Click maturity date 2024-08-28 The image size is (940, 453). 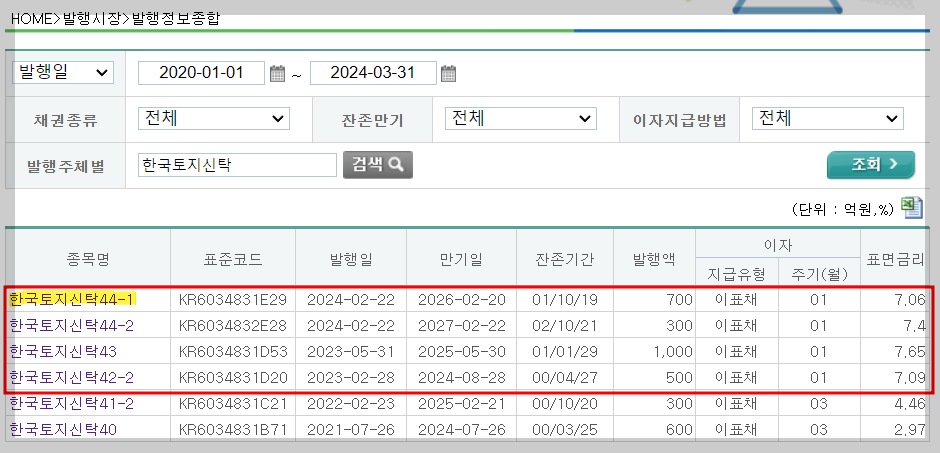(462, 378)
